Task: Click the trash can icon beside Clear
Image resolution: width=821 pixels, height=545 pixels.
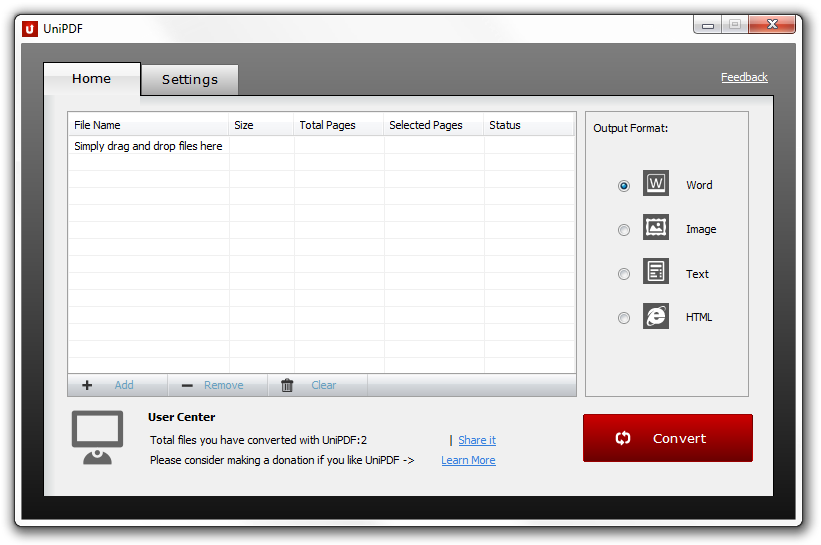Action: point(287,385)
